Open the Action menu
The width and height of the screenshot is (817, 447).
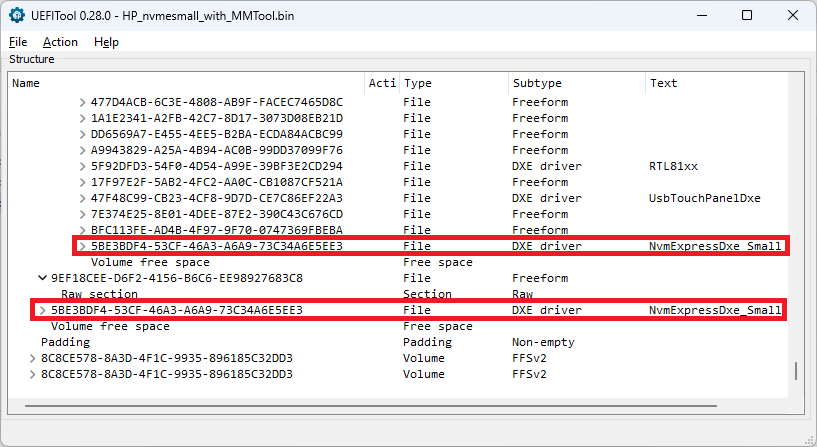tap(60, 42)
